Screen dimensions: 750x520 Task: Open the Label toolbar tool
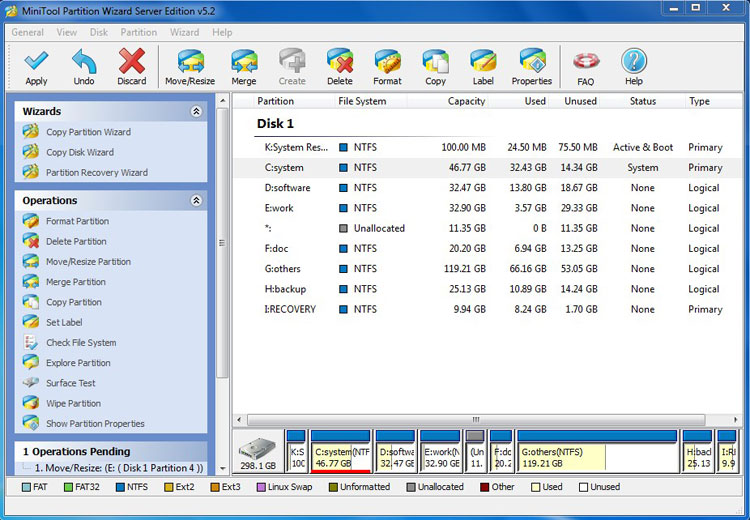pos(483,67)
